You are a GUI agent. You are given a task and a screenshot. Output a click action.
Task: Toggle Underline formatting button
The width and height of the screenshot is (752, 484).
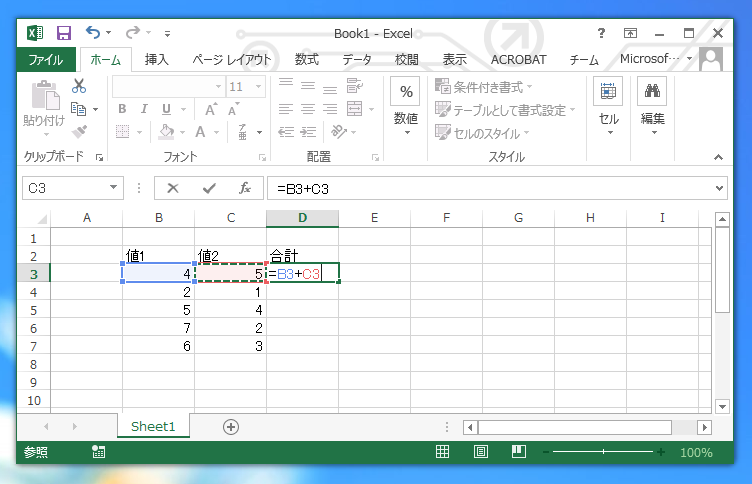[166, 109]
